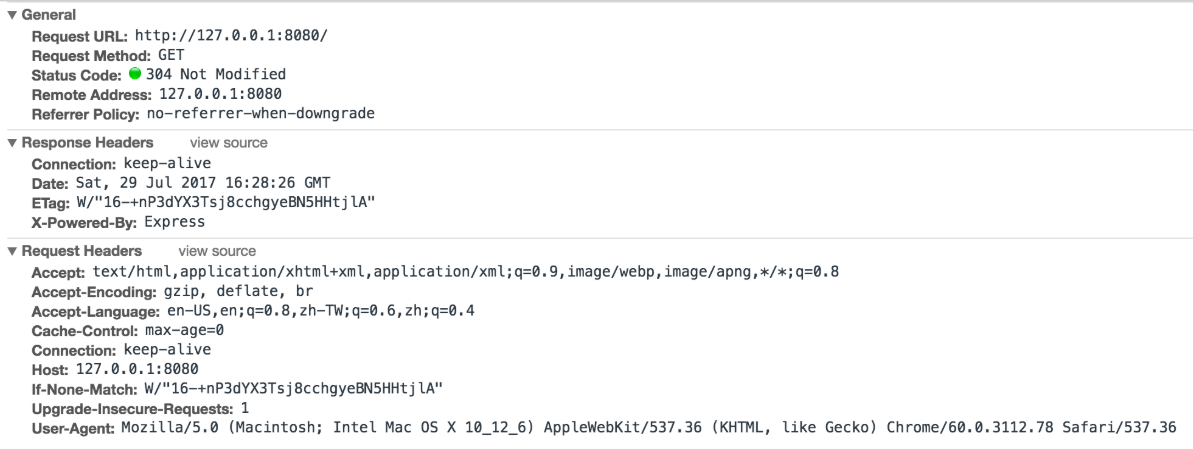Click the Cache-Control max-age=0 value
This screenshot has height=449, width=1193.
pos(184,331)
